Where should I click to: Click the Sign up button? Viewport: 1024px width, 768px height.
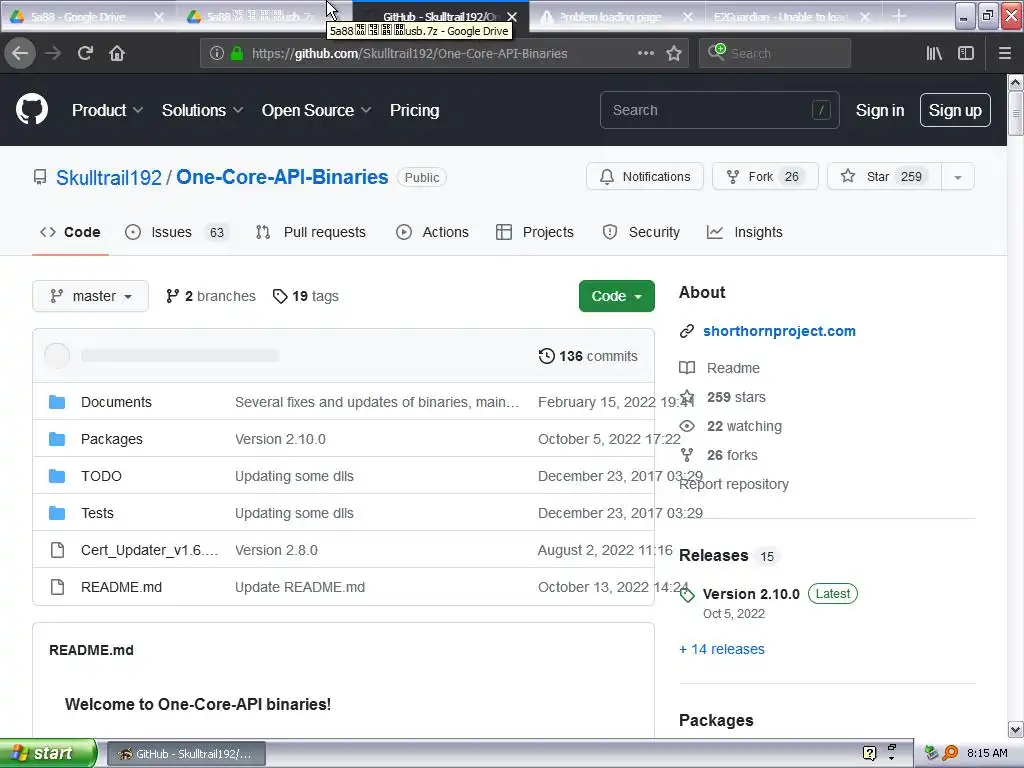point(955,110)
